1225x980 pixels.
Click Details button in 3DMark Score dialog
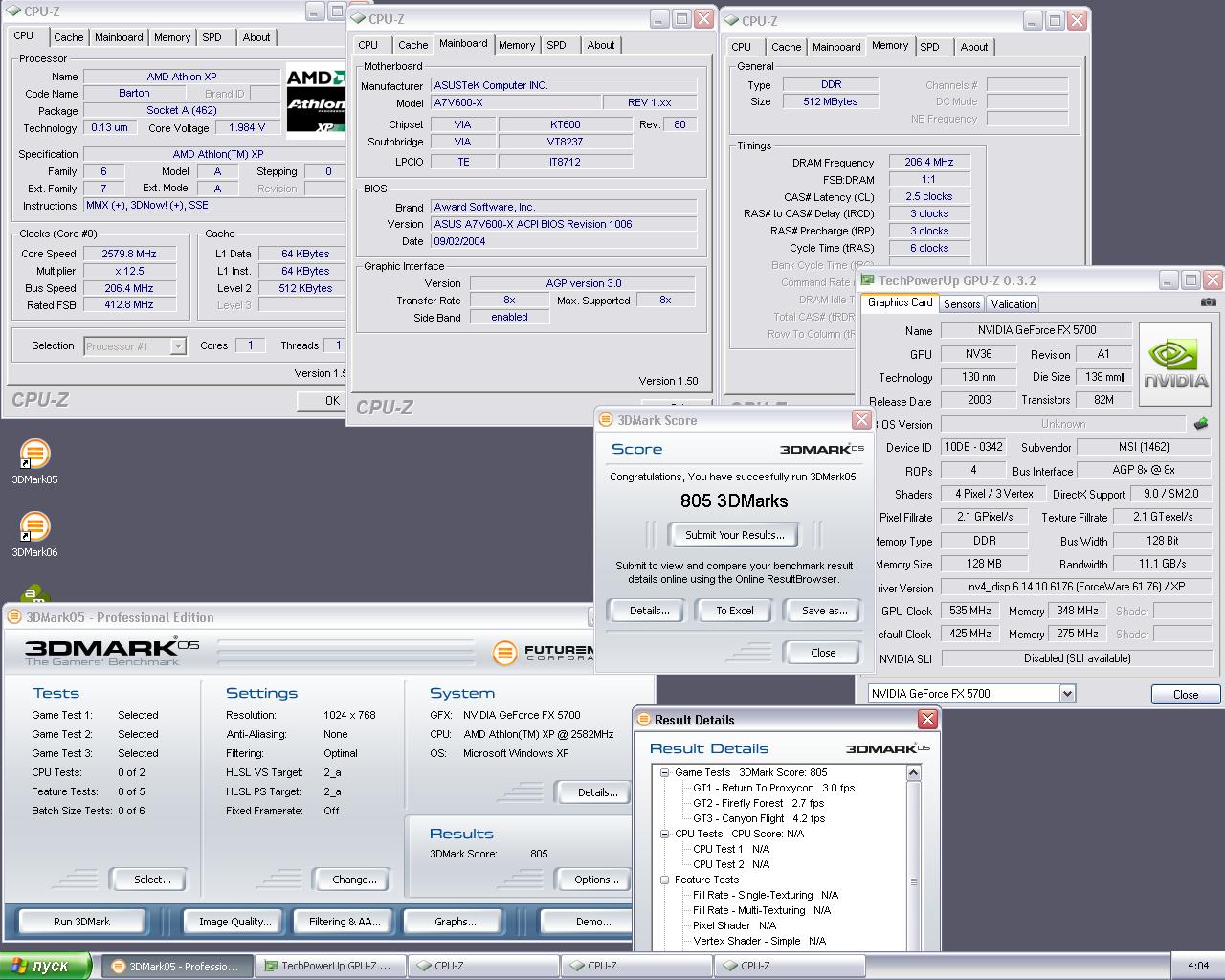click(x=649, y=611)
